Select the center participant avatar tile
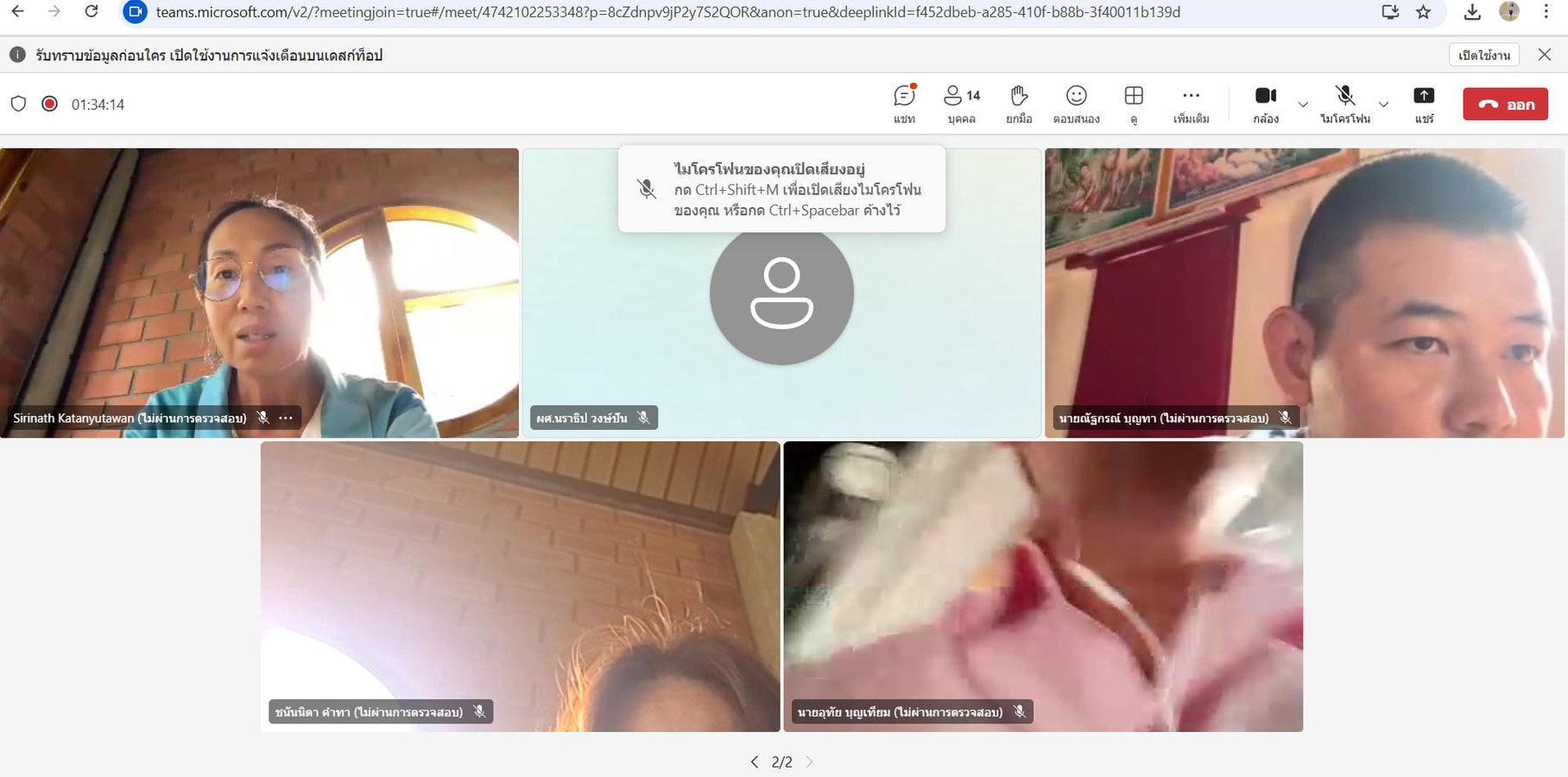 (781, 294)
